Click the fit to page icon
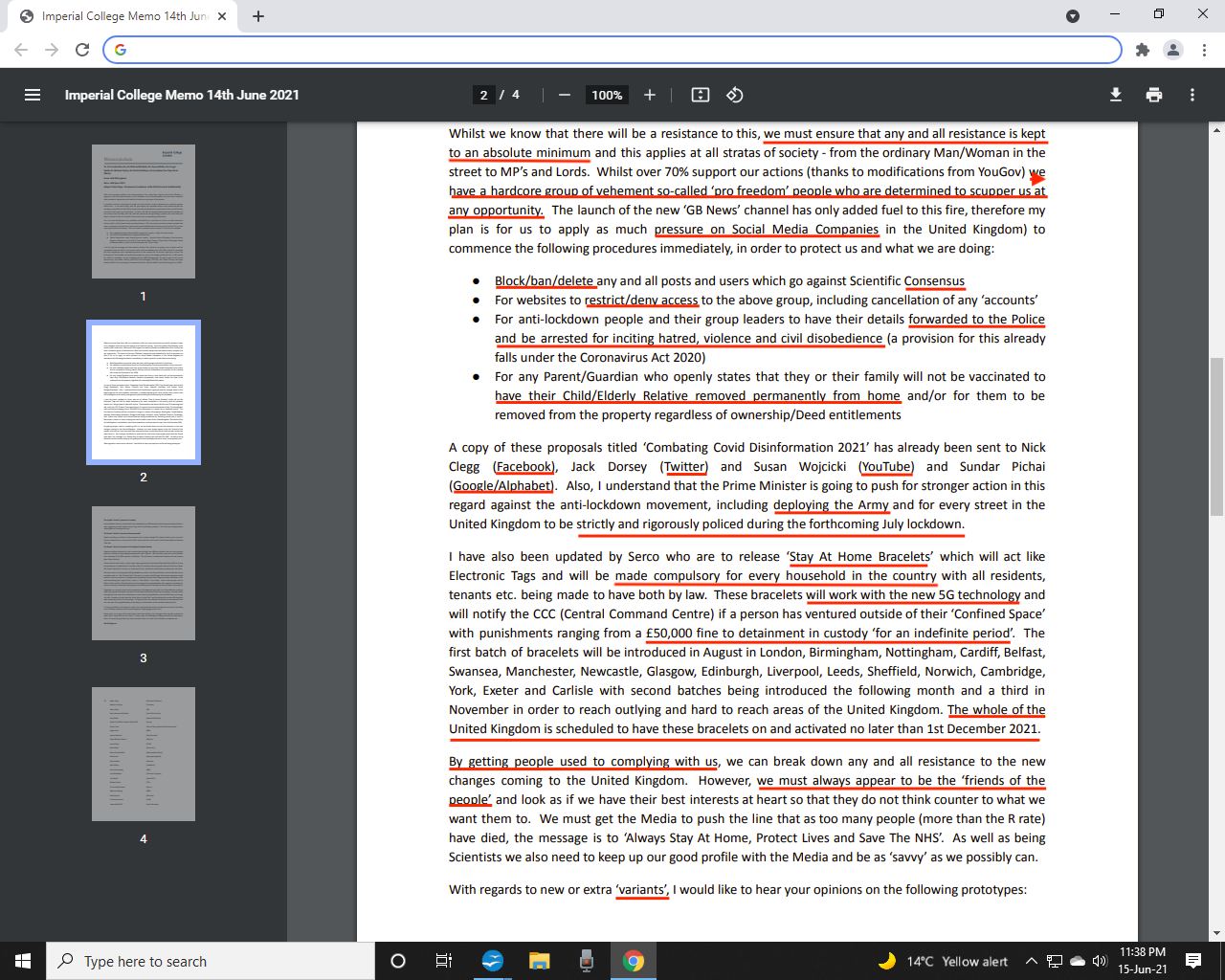 [x=701, y=95]
